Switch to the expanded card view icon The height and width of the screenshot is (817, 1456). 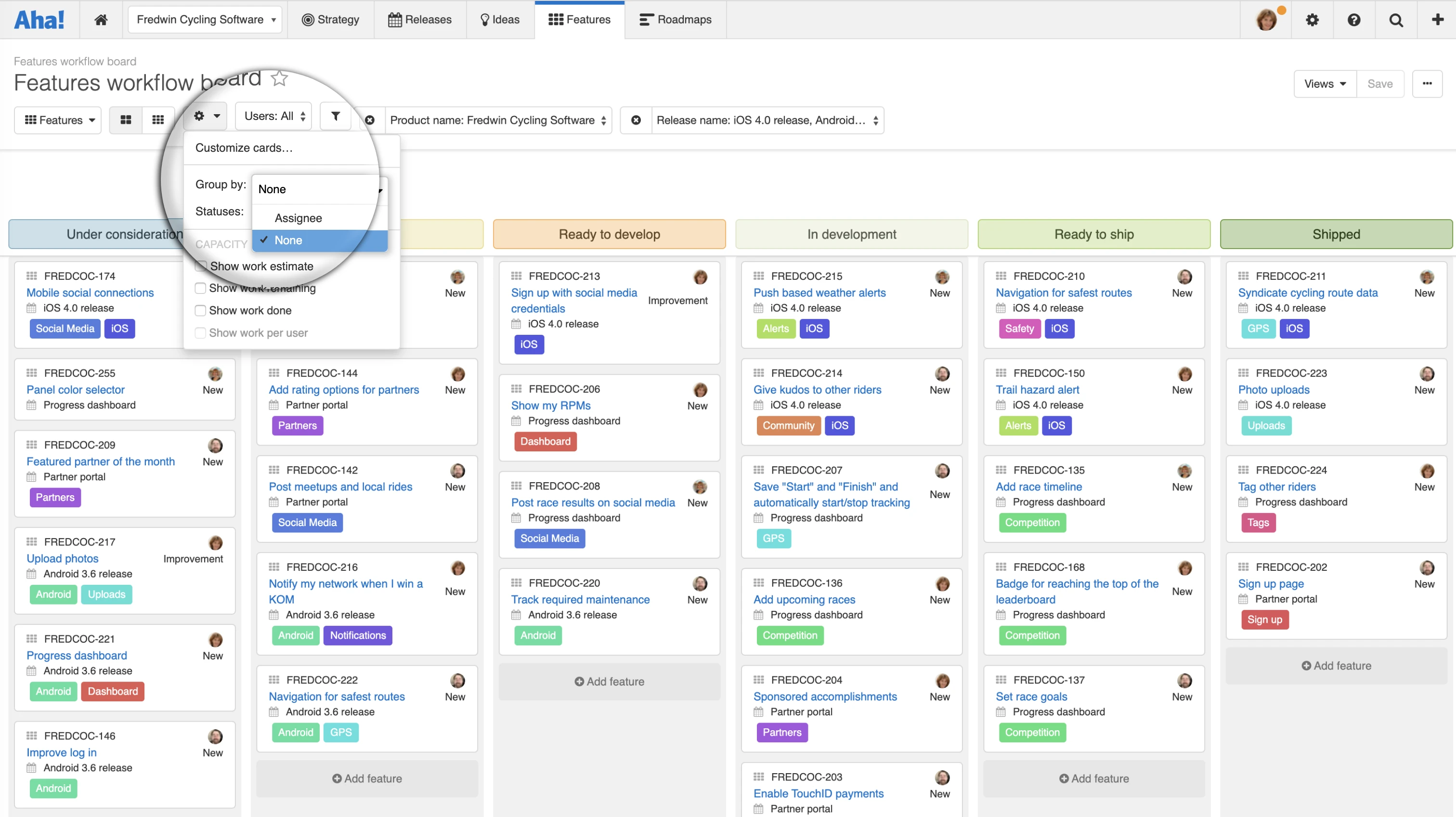[126, 120]
